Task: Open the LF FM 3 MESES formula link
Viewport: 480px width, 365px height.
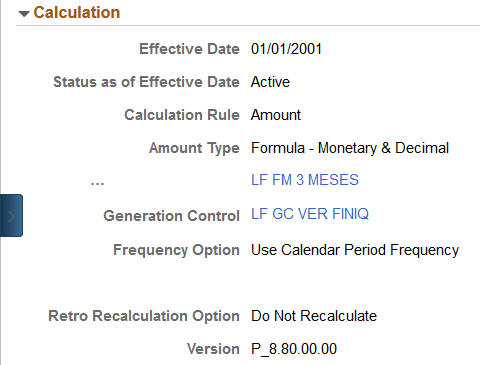Action: (x=305, y=180)
